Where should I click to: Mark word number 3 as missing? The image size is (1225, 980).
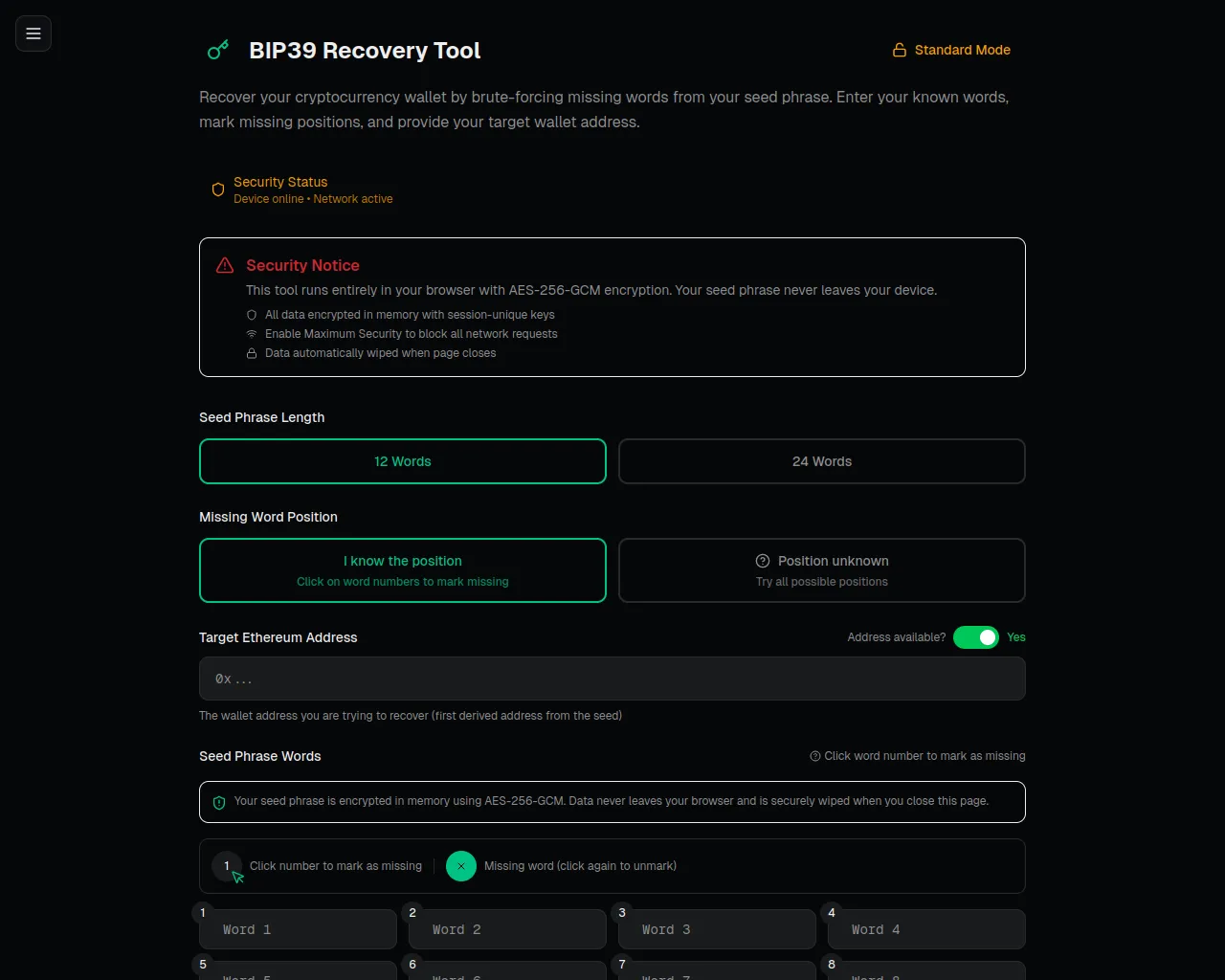coord(622,913)
